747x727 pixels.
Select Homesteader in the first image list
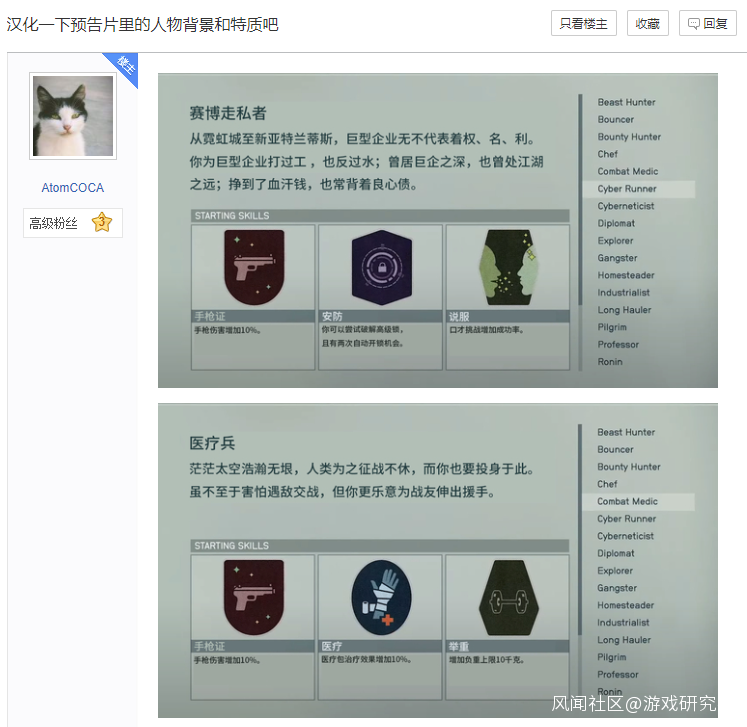[x=626, y=275]
